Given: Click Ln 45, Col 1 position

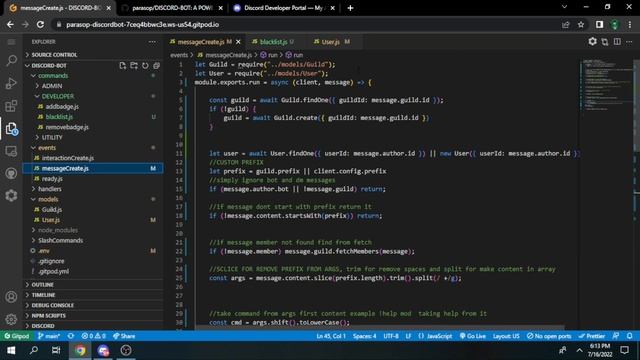Looking at the screenshot, I should [x=331, y=336].
